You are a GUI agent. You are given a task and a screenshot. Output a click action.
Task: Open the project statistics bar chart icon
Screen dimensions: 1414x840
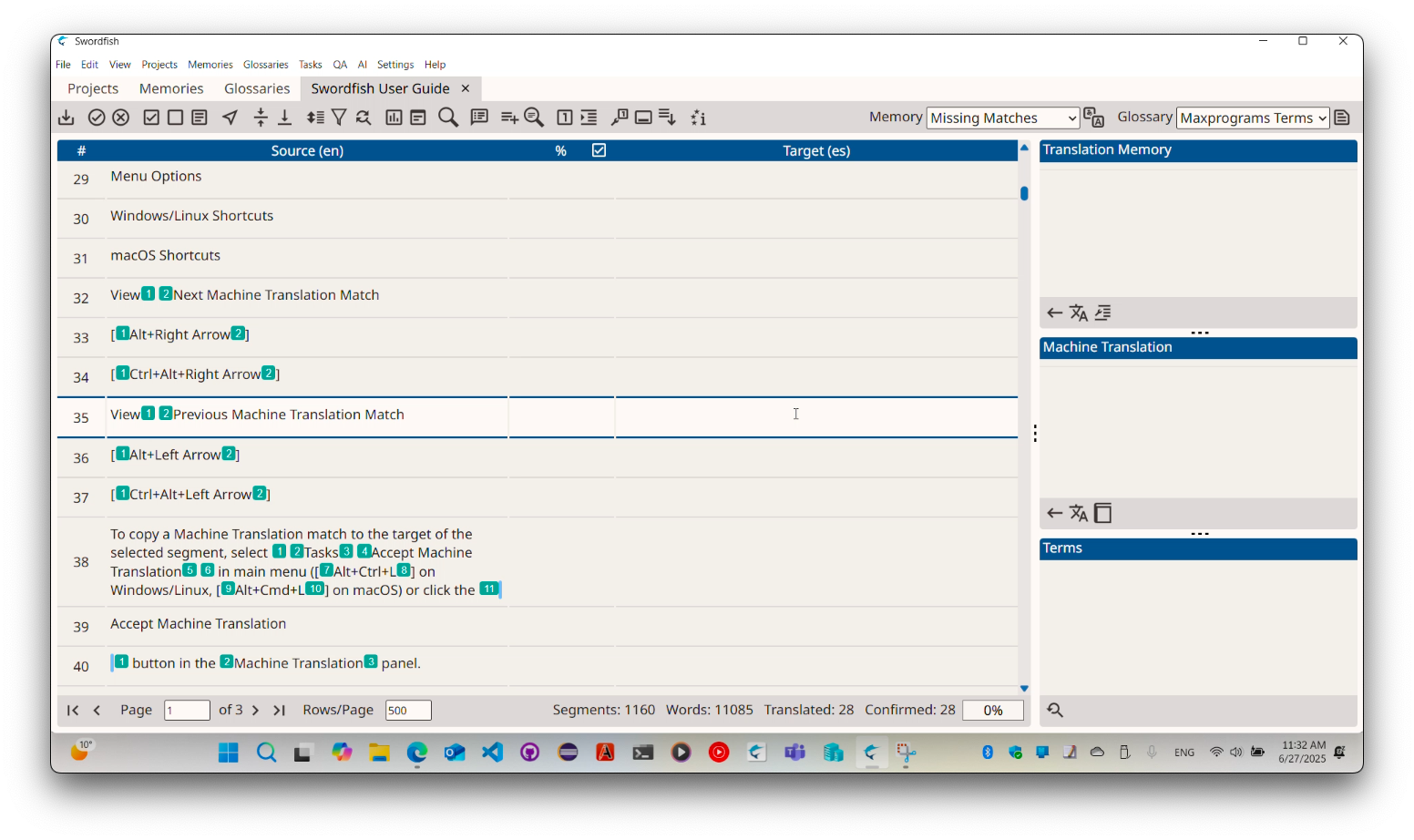click(394, 118)
